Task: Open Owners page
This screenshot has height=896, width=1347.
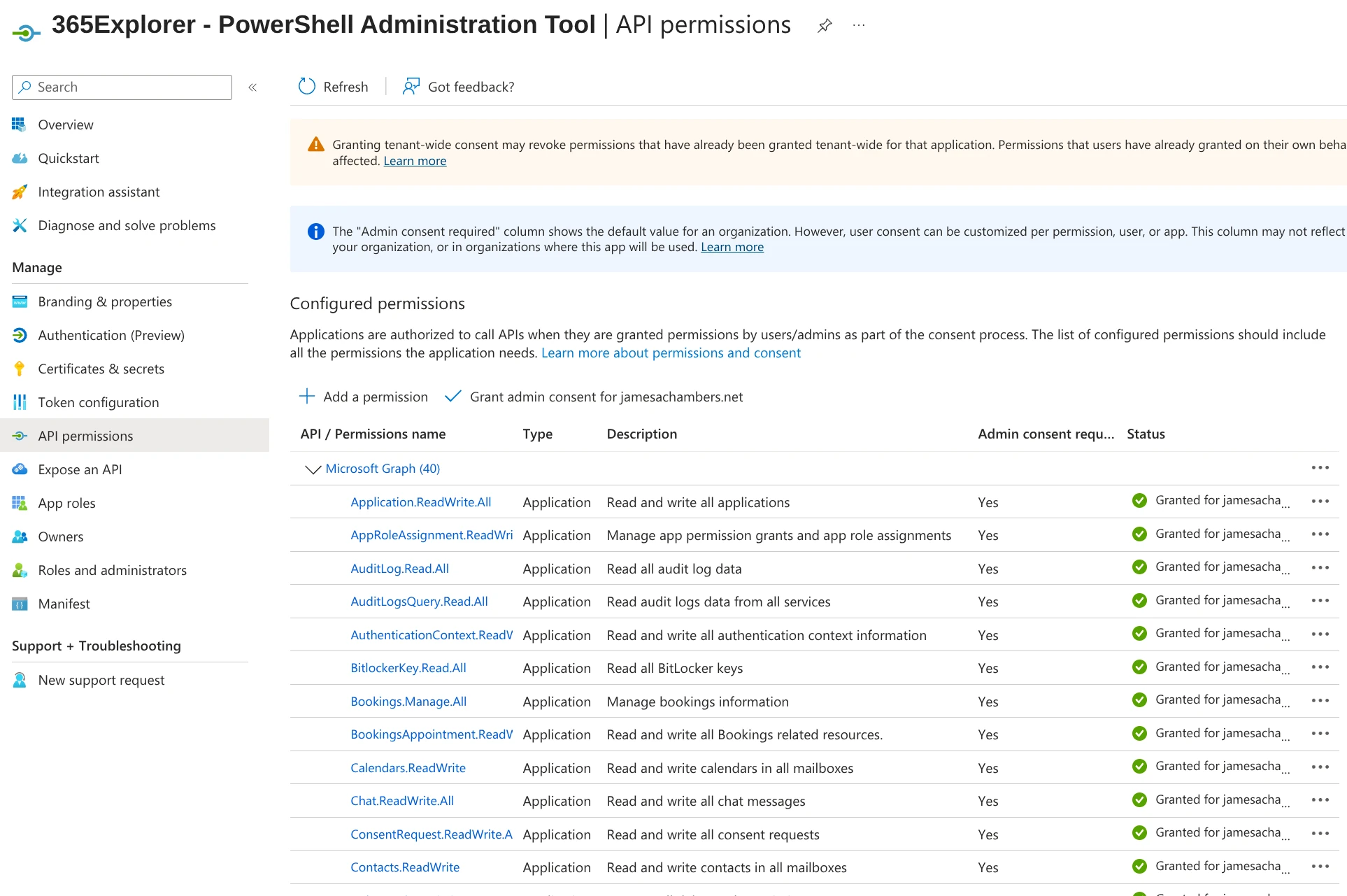Action: (x=61, y=536)
